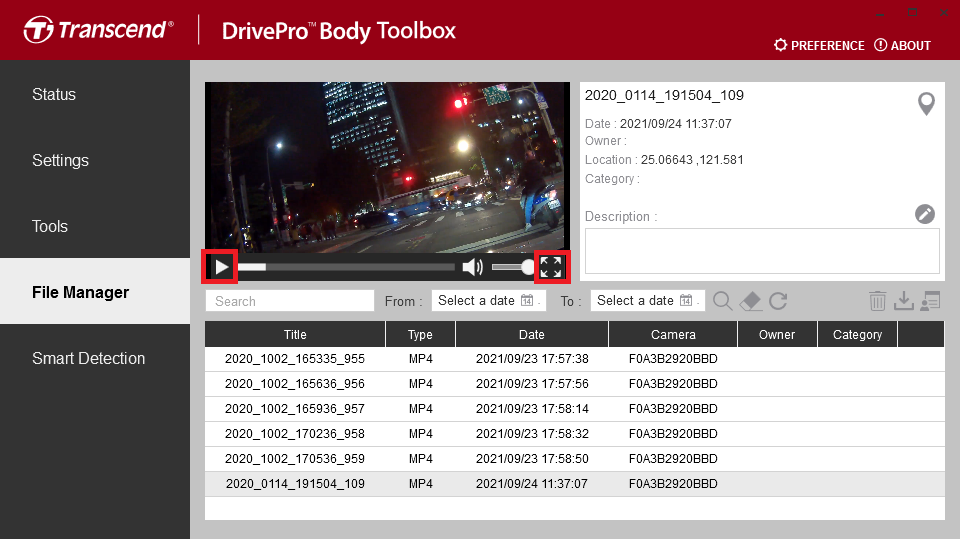Click the magnifier search icon
This screenshot has height=539, width=960.
(722, 301)
